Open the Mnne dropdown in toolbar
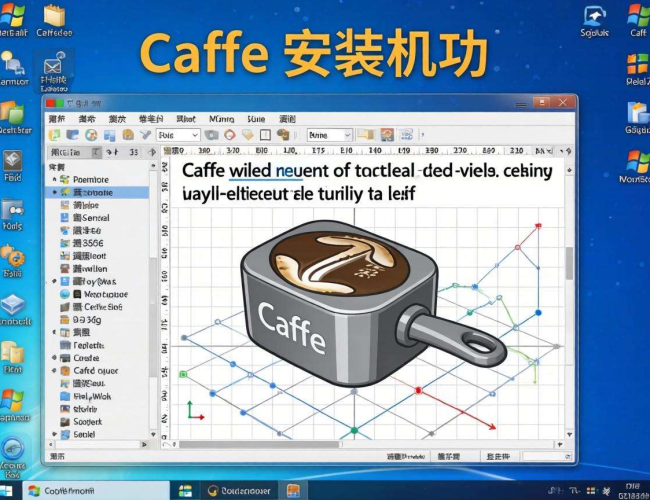 (330, 135)
